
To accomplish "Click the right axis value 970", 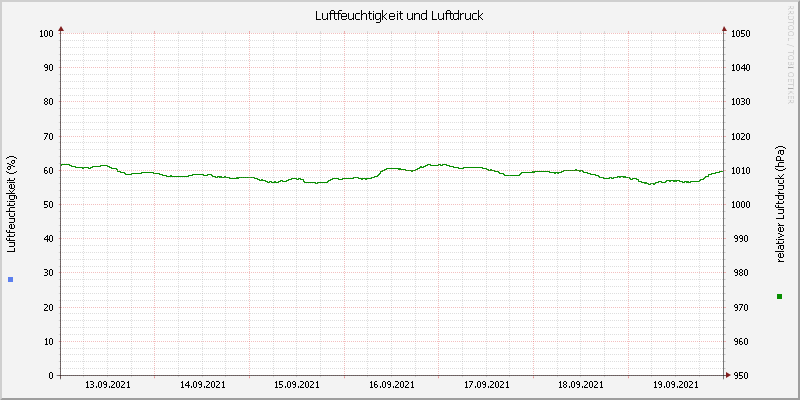I will click(739, 308).
